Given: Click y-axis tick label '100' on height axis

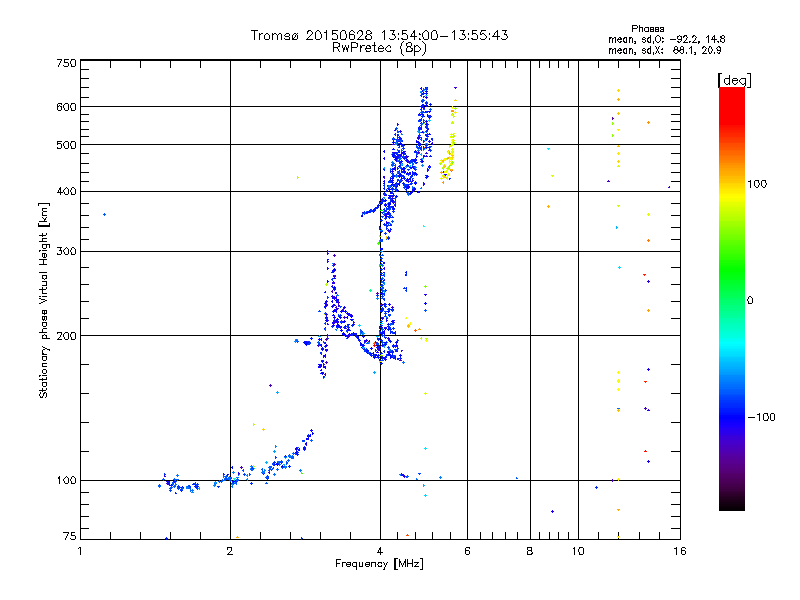Looking at the screenshot, I should (66, 481).
